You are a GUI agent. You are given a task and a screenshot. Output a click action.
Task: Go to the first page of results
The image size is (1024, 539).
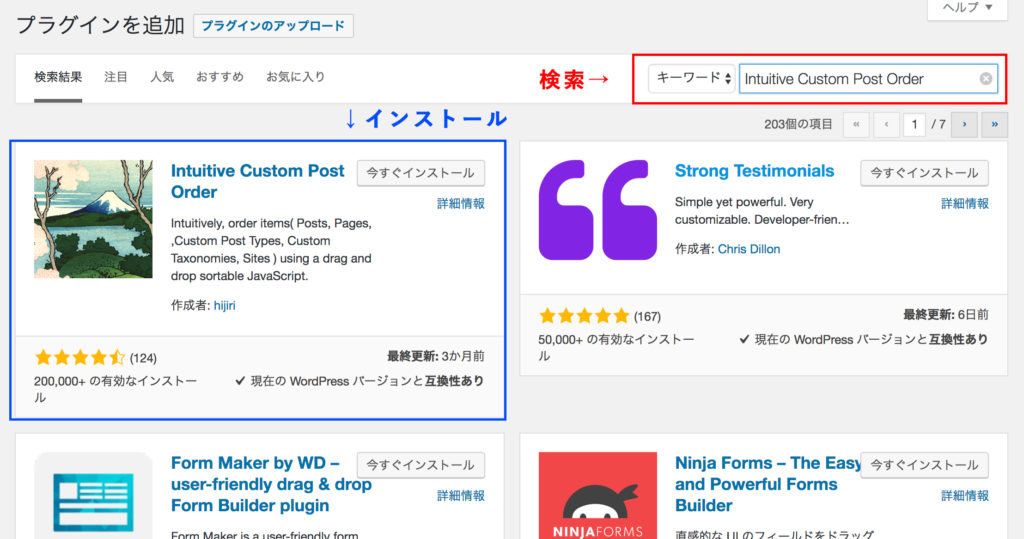(x=856, y=124)
